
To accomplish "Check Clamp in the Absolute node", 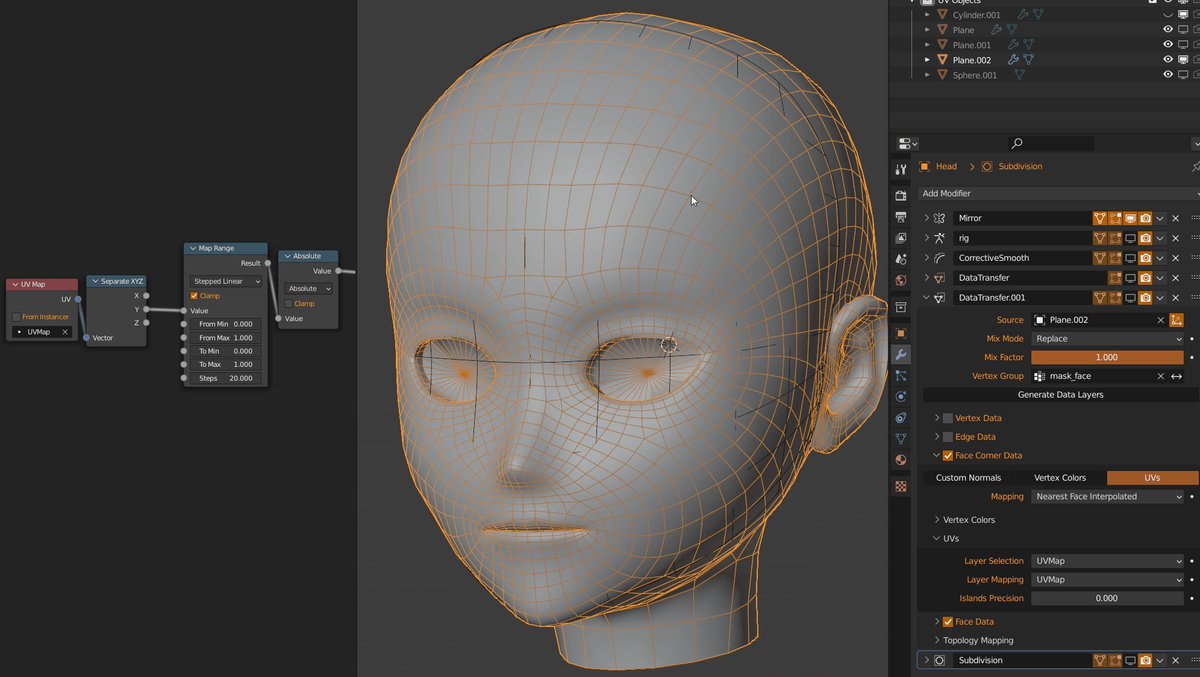I will coord(289,304).
